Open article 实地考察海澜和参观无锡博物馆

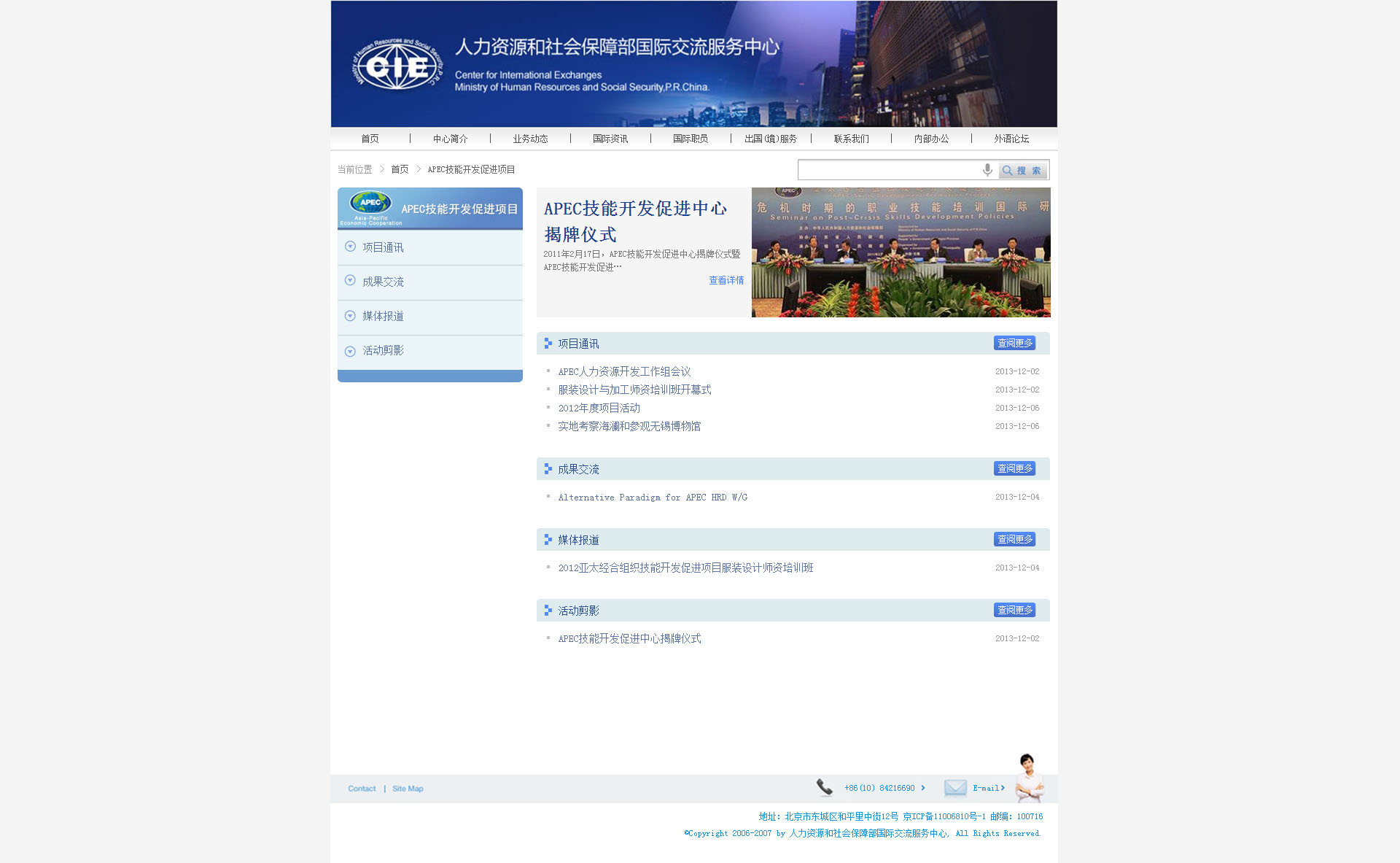coord(629,426)
